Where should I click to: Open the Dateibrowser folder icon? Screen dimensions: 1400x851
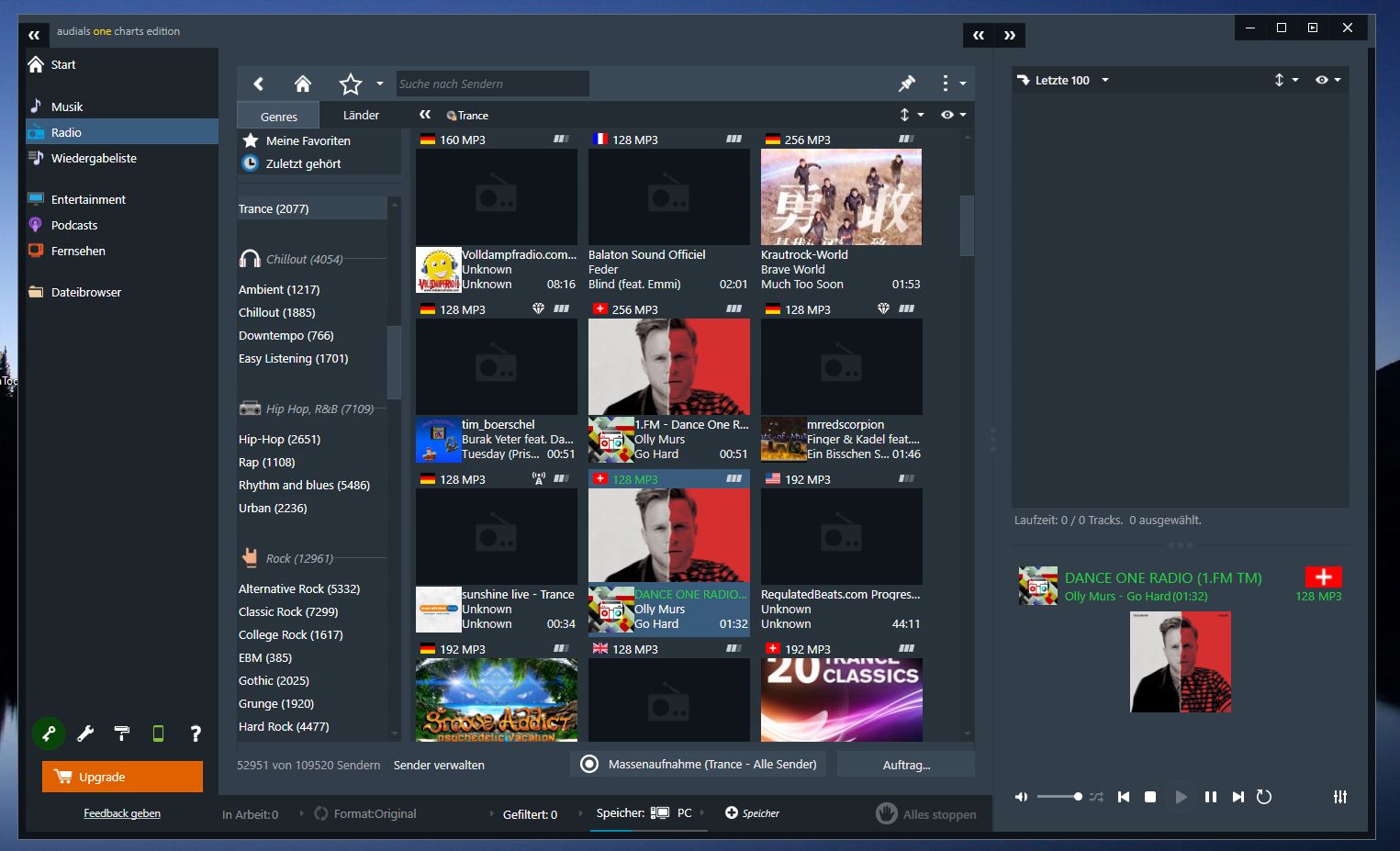tap(36, 292)
